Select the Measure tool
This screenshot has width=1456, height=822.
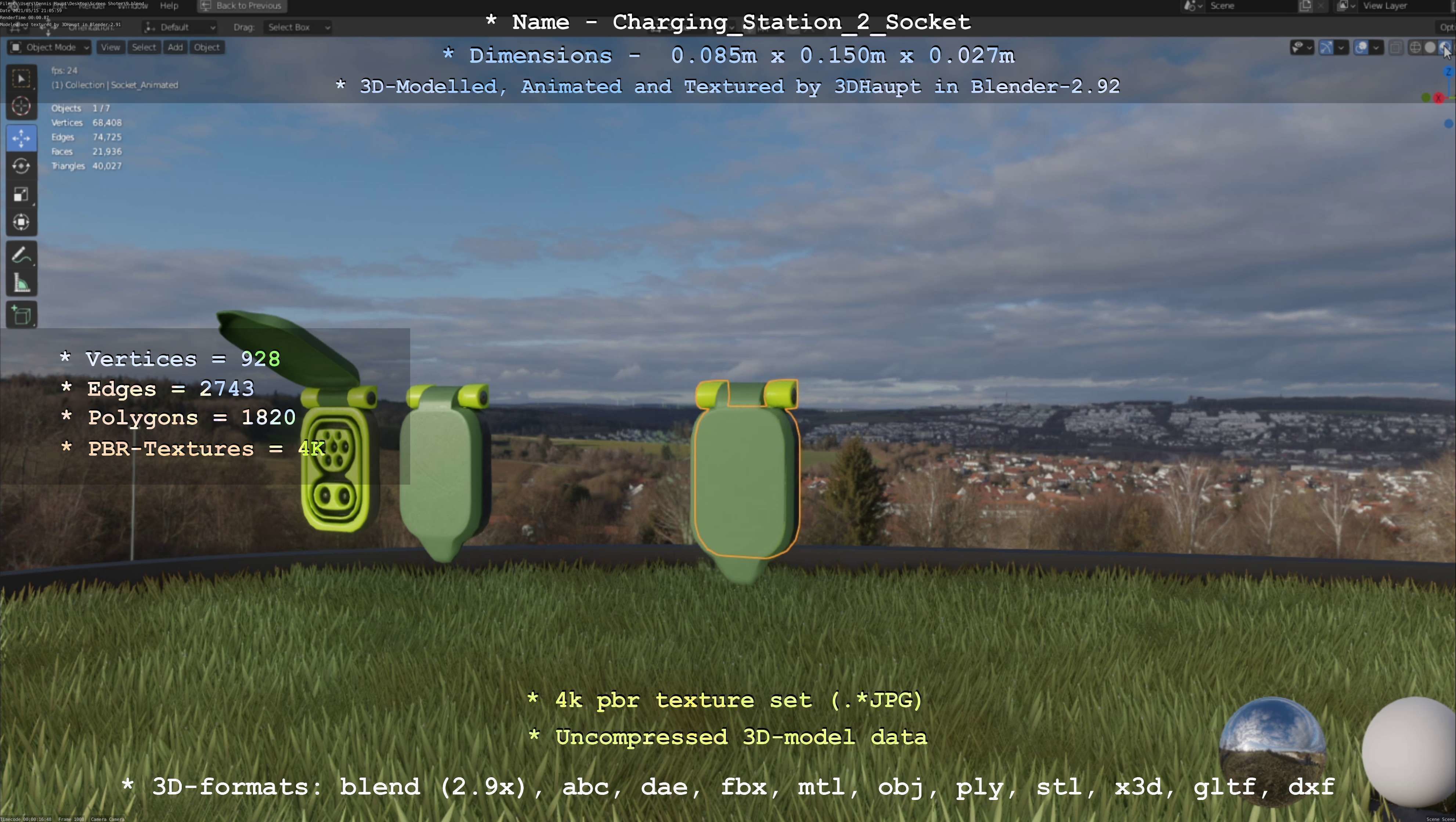(x=21, y=283)
